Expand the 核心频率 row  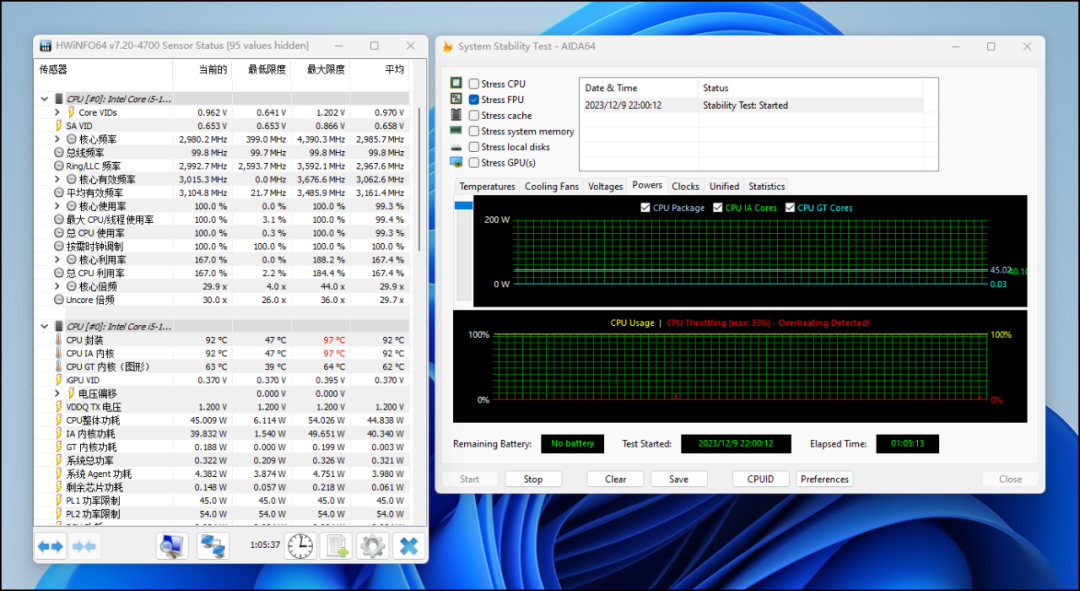point(57,139)
